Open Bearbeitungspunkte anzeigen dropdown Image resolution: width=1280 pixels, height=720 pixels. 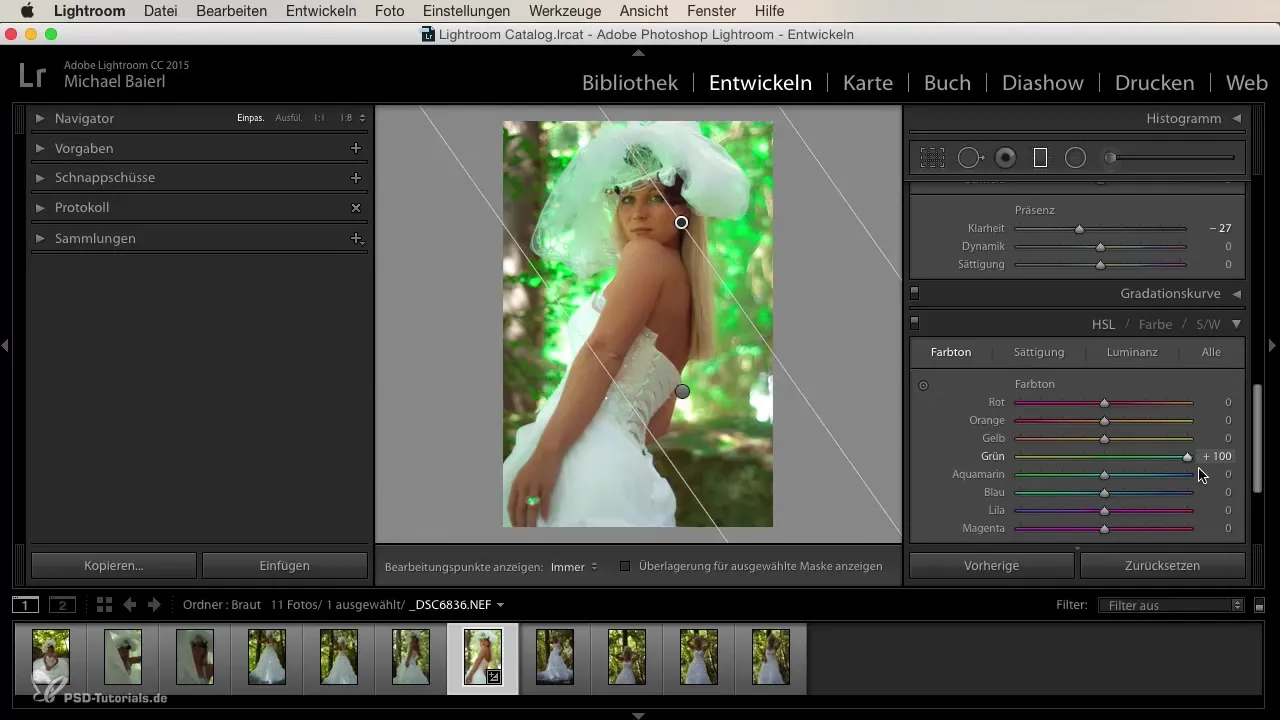click(x=574, y=566)
